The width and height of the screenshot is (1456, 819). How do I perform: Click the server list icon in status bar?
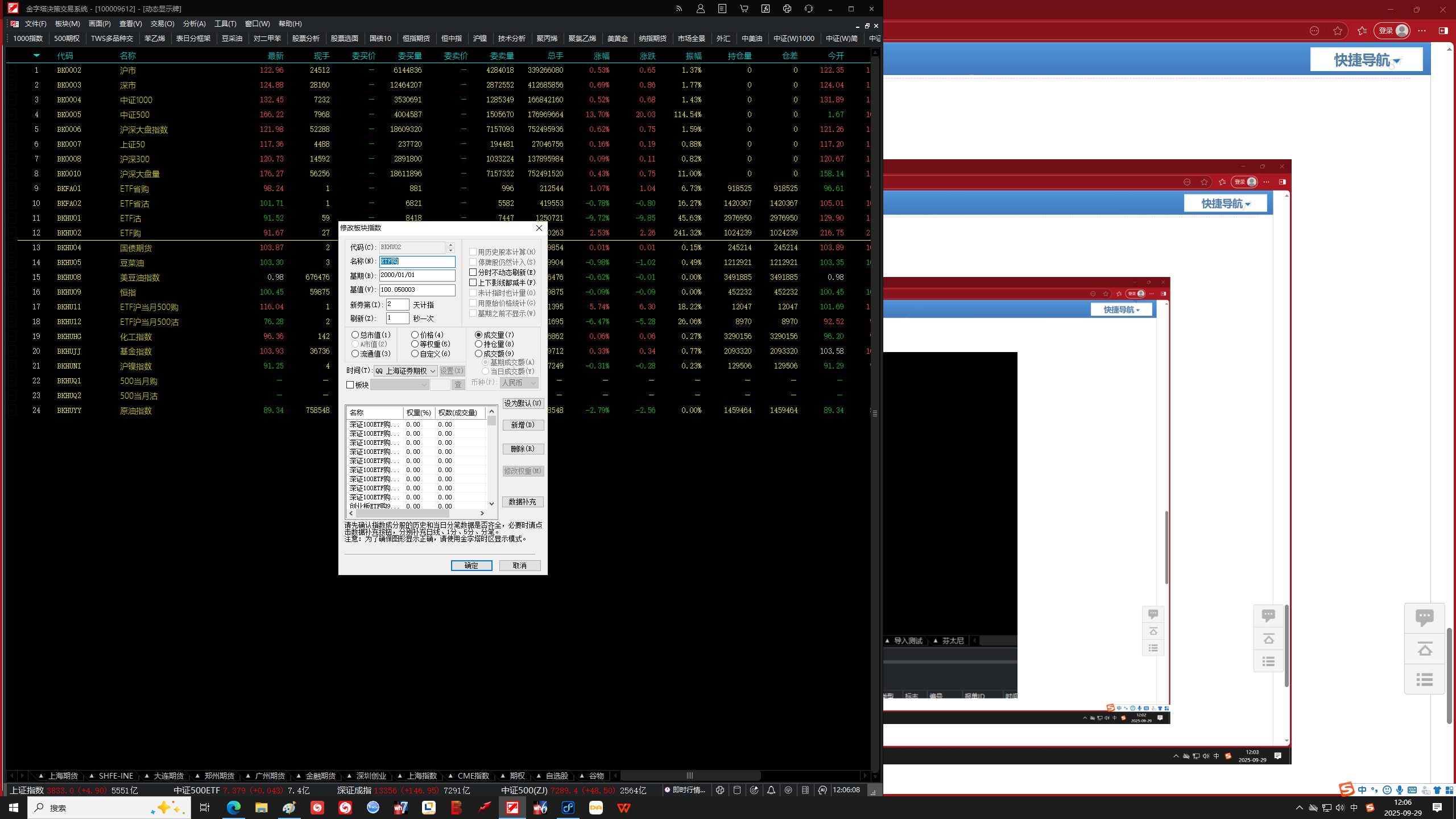coord(805,790)
